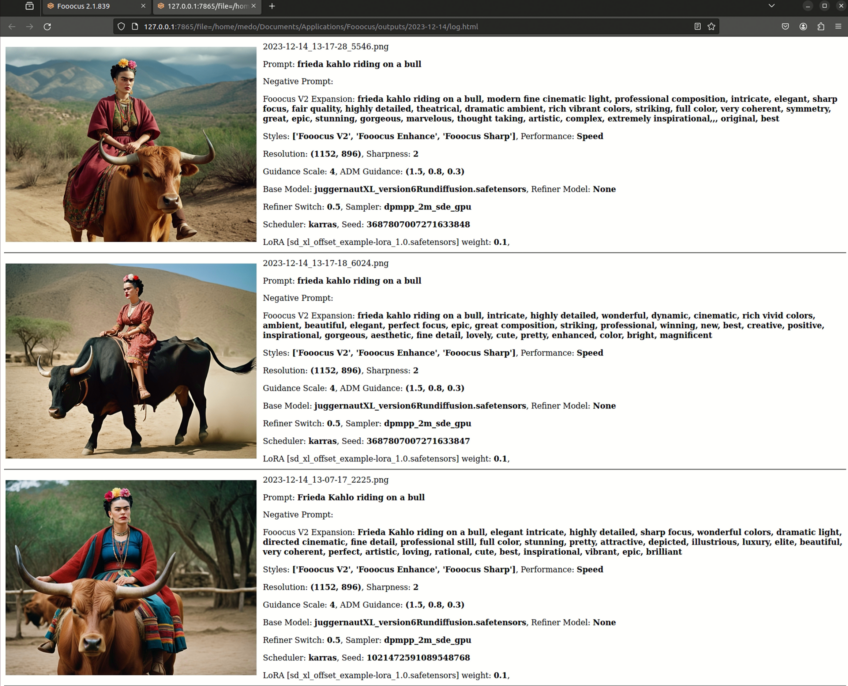Viewport: 848px width, 686px height.
Task: Go back to the previous page
Action: (x=12, y=27)
